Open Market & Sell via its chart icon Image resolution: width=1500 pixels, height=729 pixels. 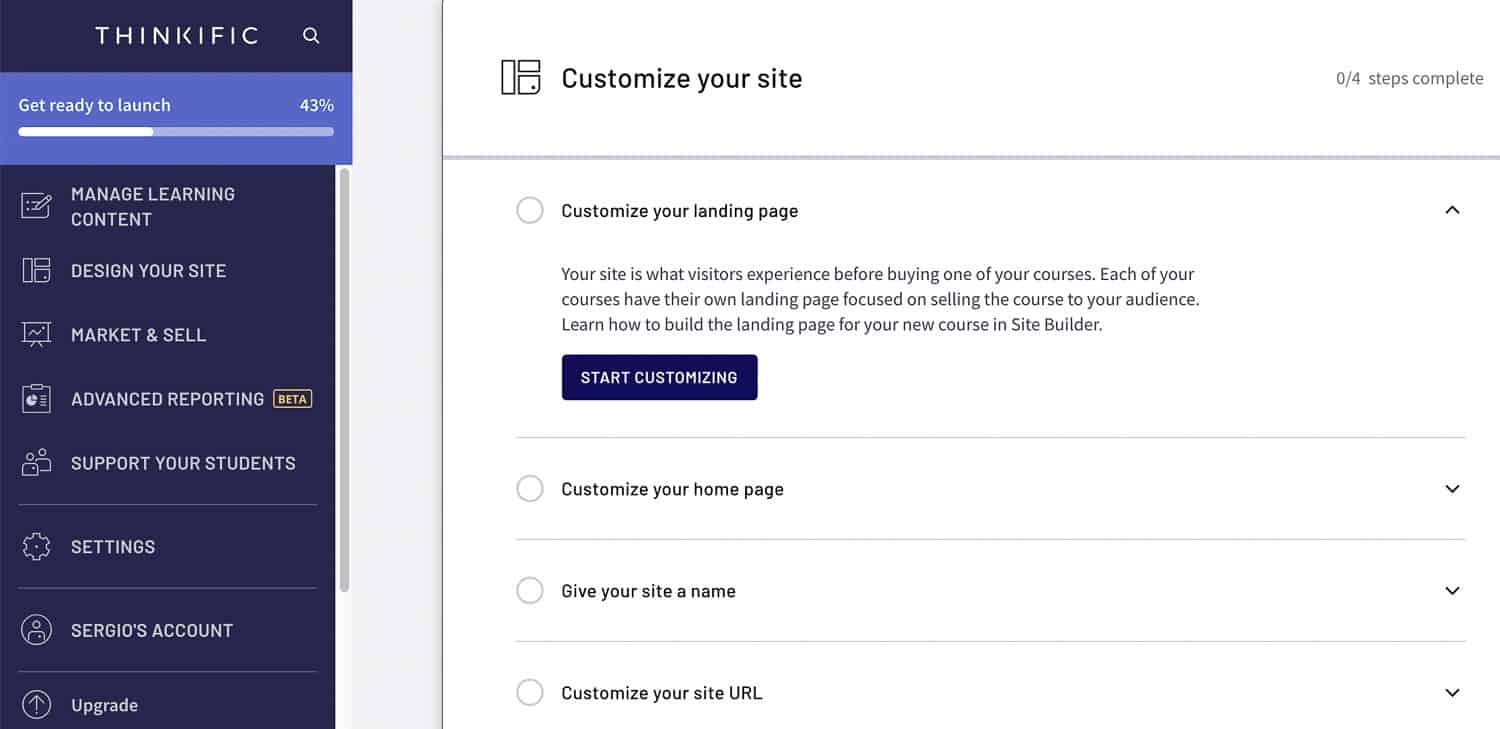click(36, 334)
